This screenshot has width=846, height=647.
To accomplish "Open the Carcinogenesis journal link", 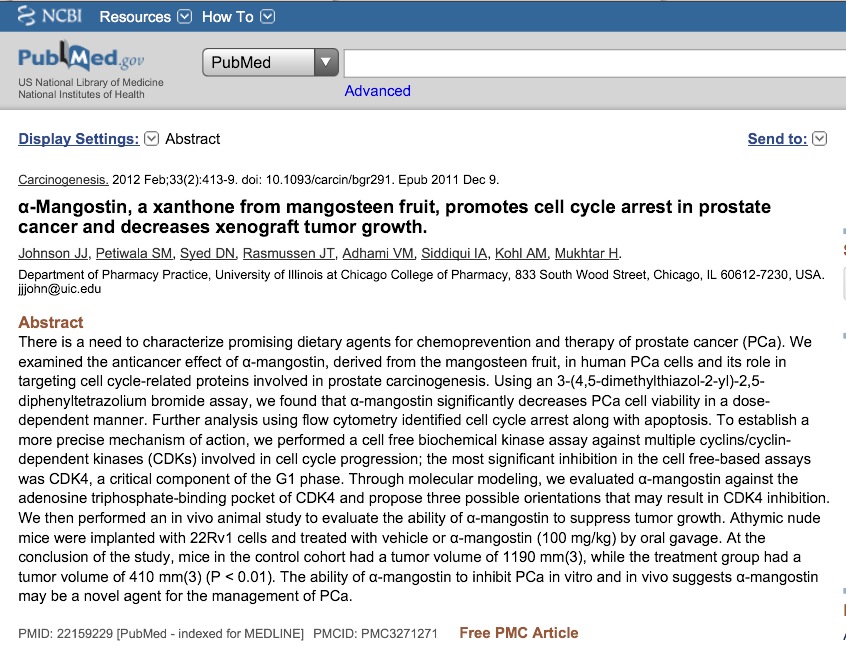I will coord(63,180).
